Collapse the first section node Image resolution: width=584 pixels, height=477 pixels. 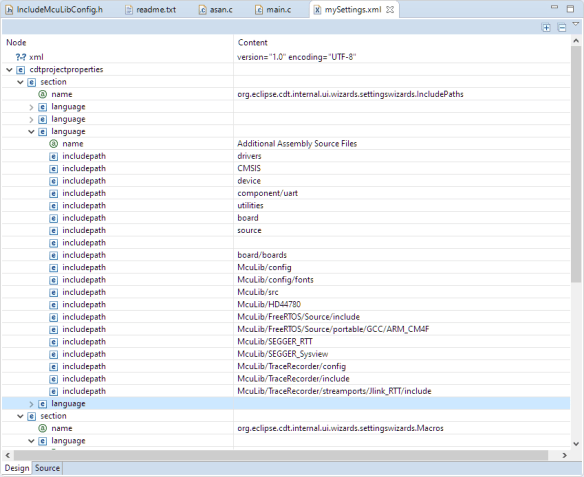click(x=20, y=82)
